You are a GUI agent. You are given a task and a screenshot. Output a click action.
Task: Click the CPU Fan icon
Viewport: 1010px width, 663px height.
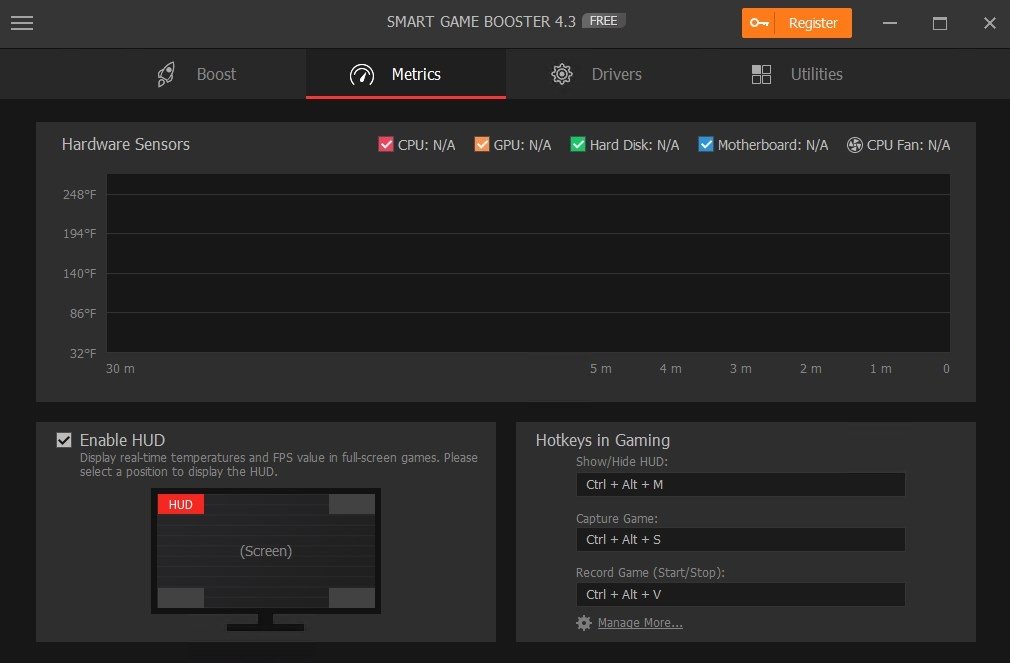click(854, 145)
